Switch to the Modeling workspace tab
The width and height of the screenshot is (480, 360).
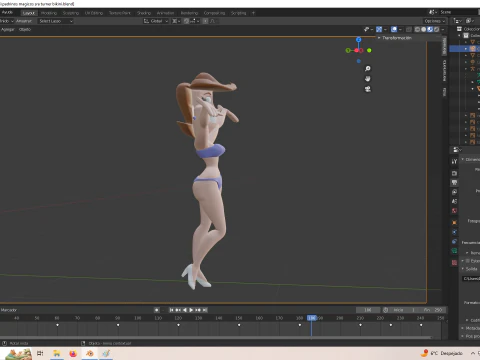[49, 13]
